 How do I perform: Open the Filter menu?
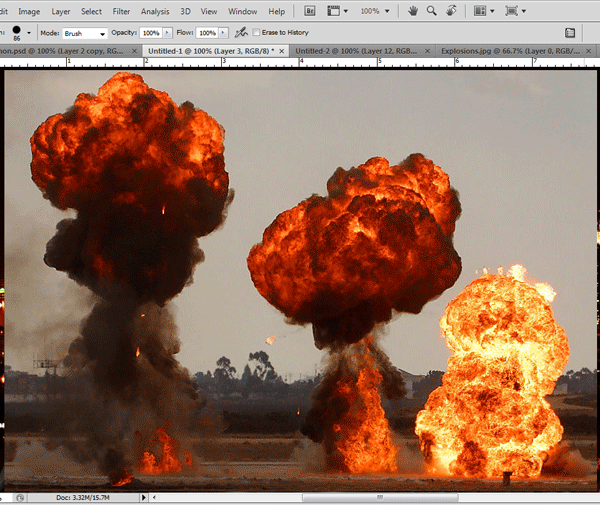click(x=121, y=11)
